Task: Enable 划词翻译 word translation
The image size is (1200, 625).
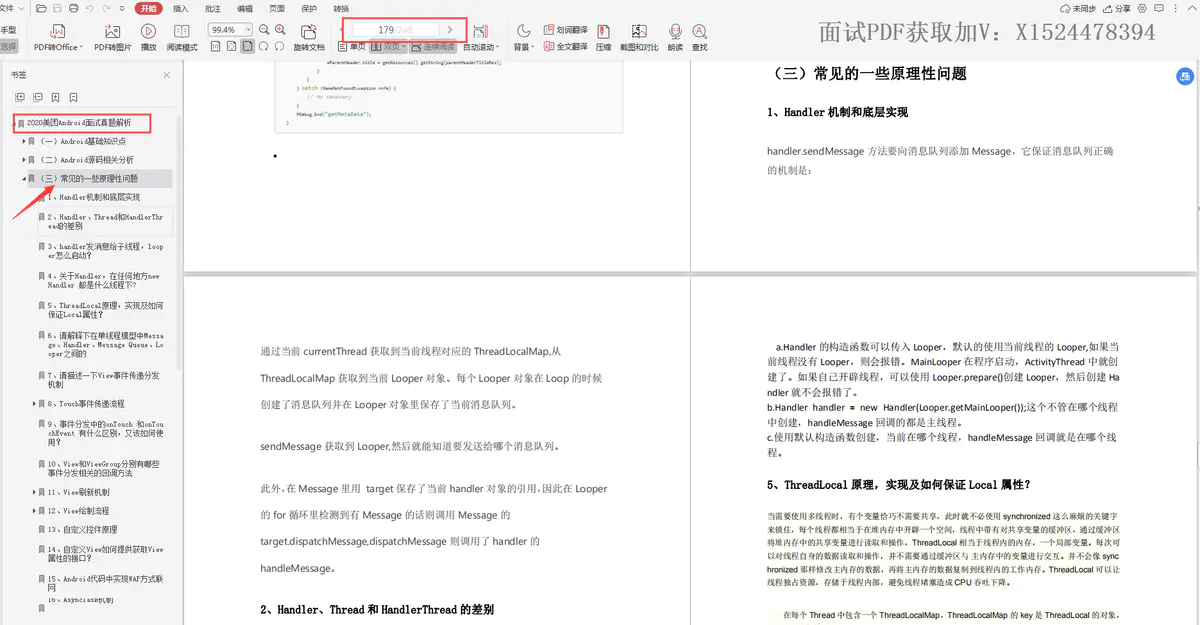Action: [566, 30]
